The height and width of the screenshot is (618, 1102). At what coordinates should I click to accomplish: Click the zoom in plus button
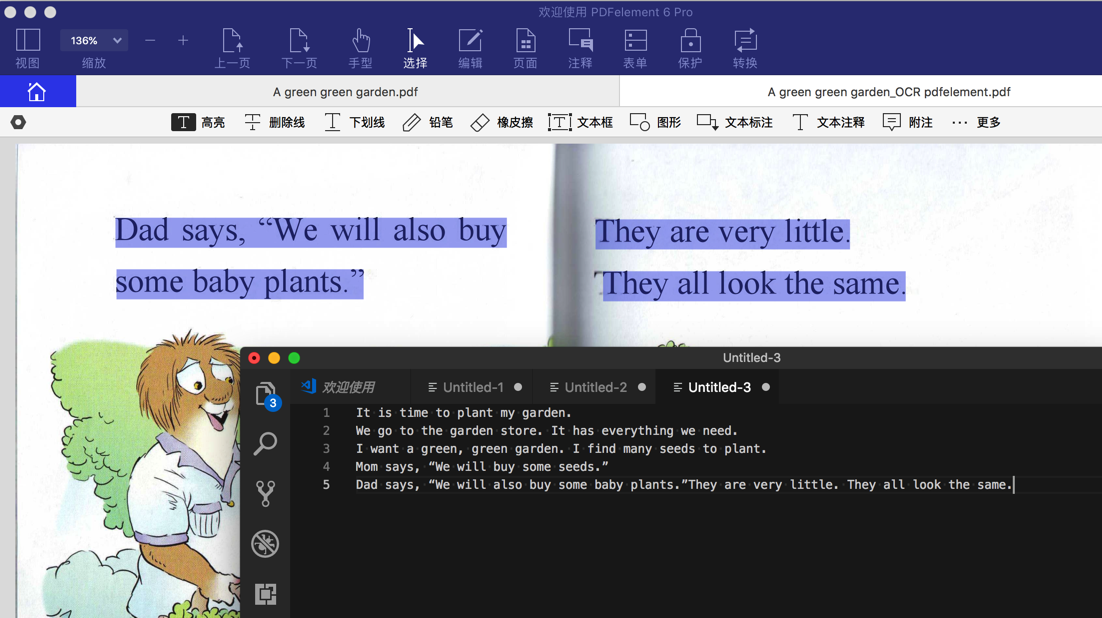(x=183, y=41)
